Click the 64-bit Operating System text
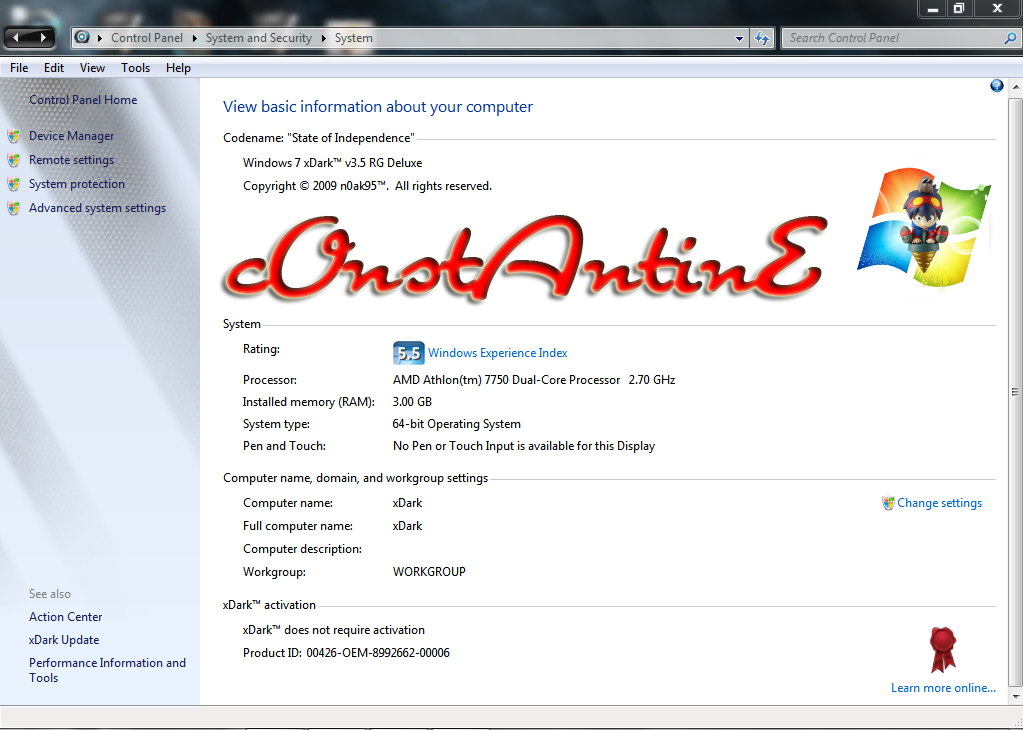Image resolution: width=1023 pixels, height=730 pixels. pyautogui.click(x=457, y=424)
